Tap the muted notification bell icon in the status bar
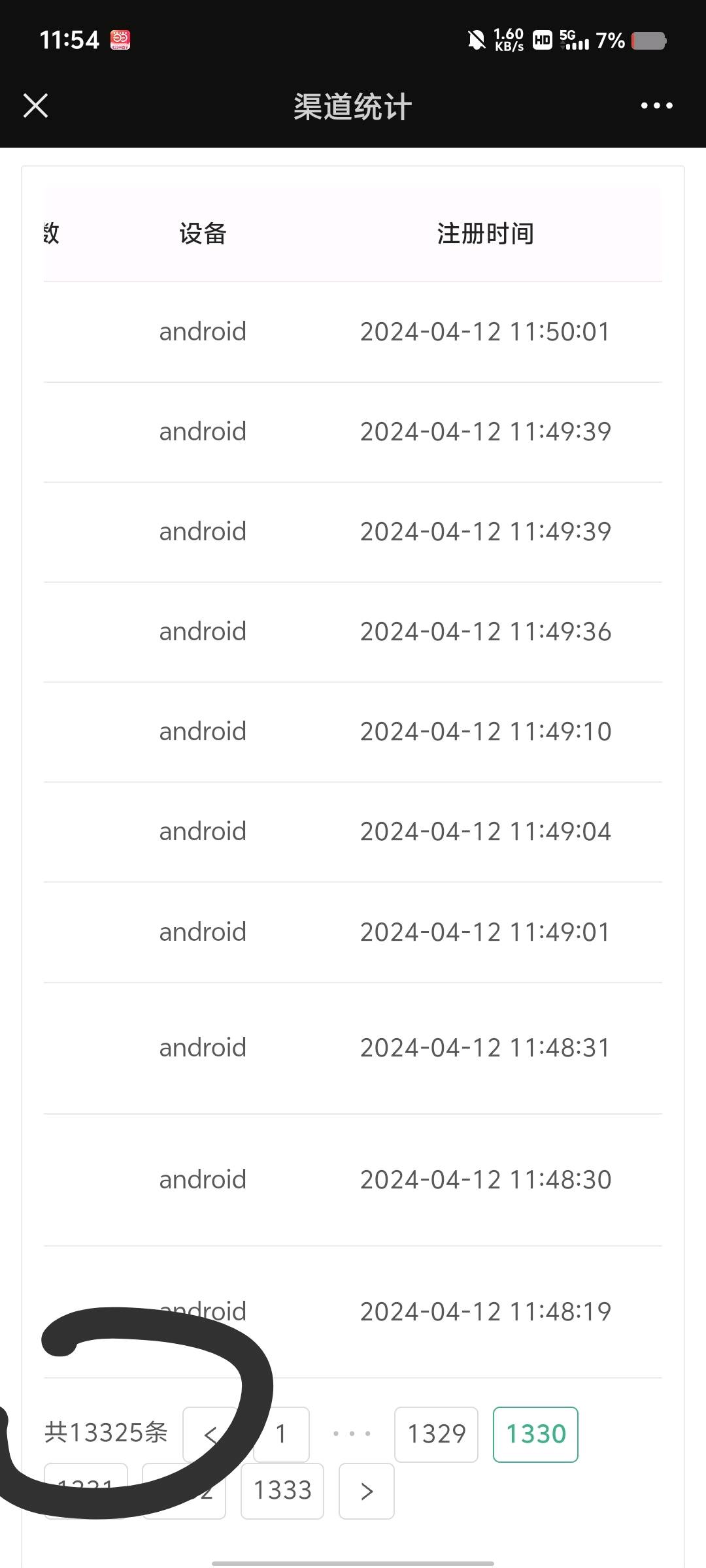Viewport: 706px width, 1568px height. click(477, 41)
